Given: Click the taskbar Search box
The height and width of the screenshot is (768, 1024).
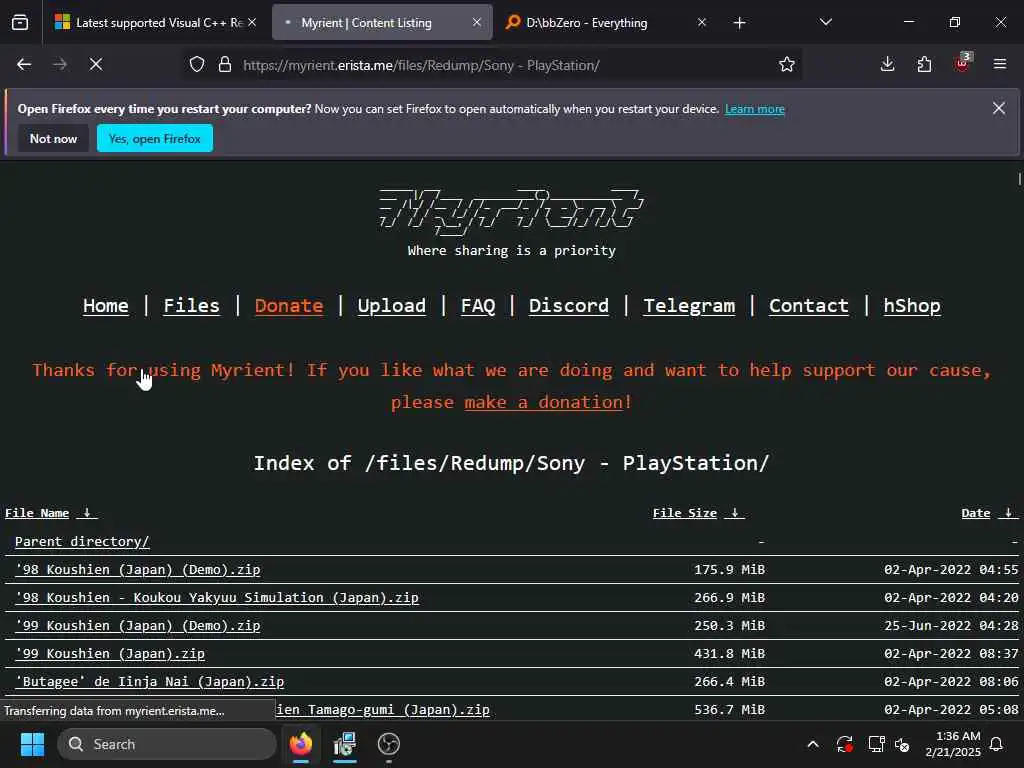Looking at the screenshot, I should pyautogui.click(x=167, y=744).
